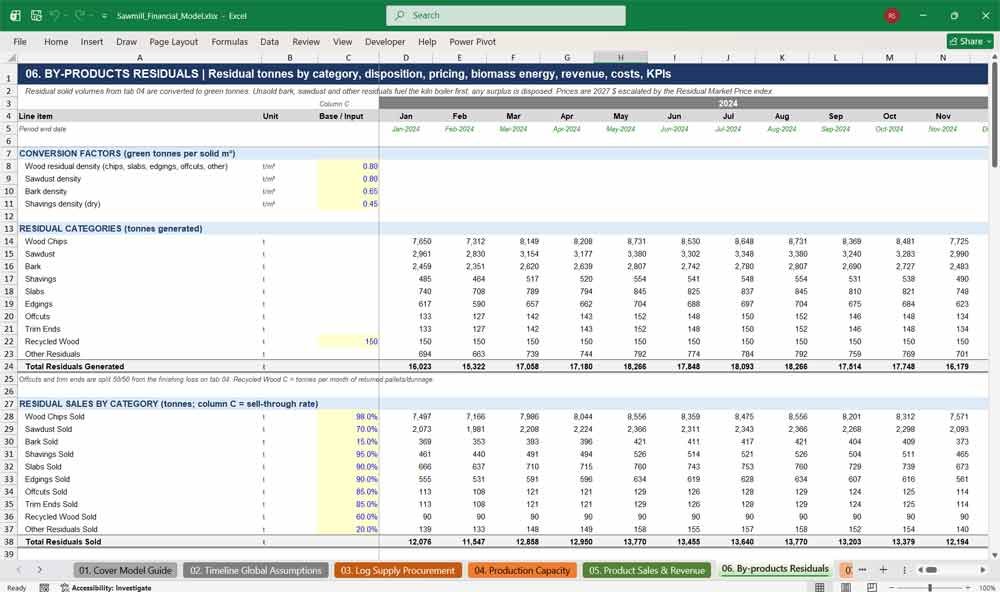Click the Wood residual density 0.80 input cell
The width and height of the screenshot is (1000, 592).
pos(348,166)
